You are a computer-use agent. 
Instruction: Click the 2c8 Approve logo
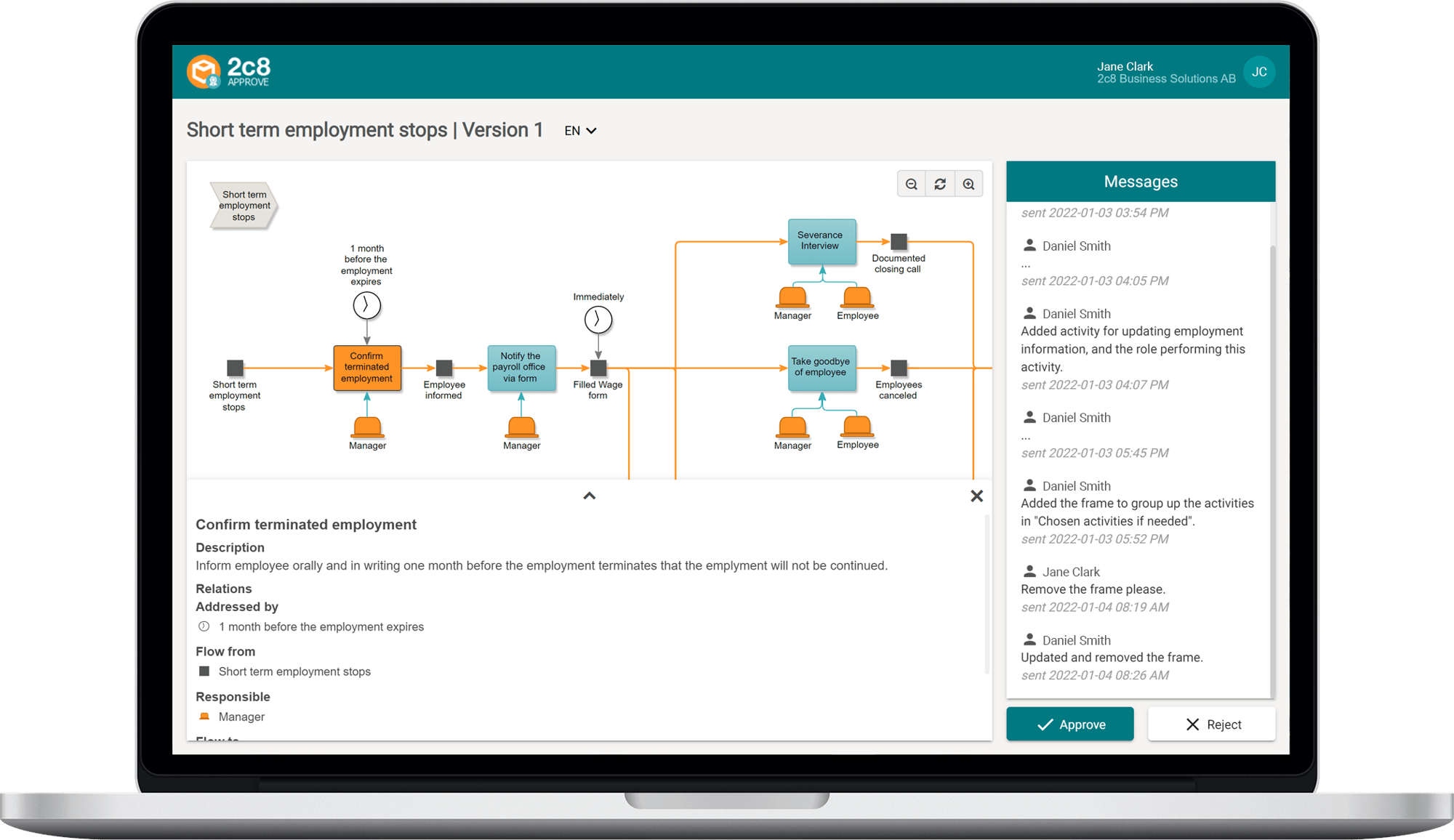coord(229,72)
